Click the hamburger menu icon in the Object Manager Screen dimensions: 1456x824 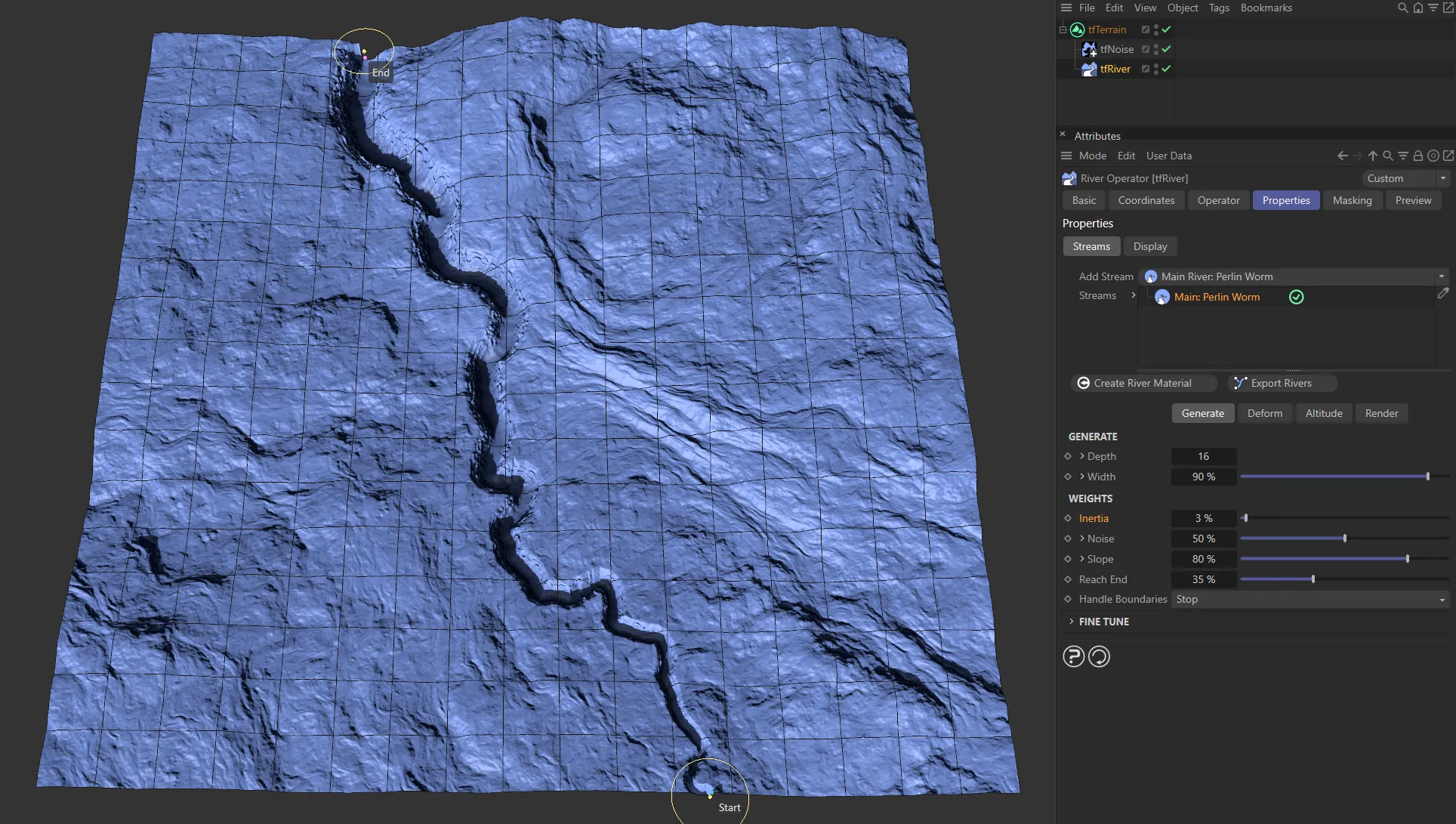(x=1065, y=8)
